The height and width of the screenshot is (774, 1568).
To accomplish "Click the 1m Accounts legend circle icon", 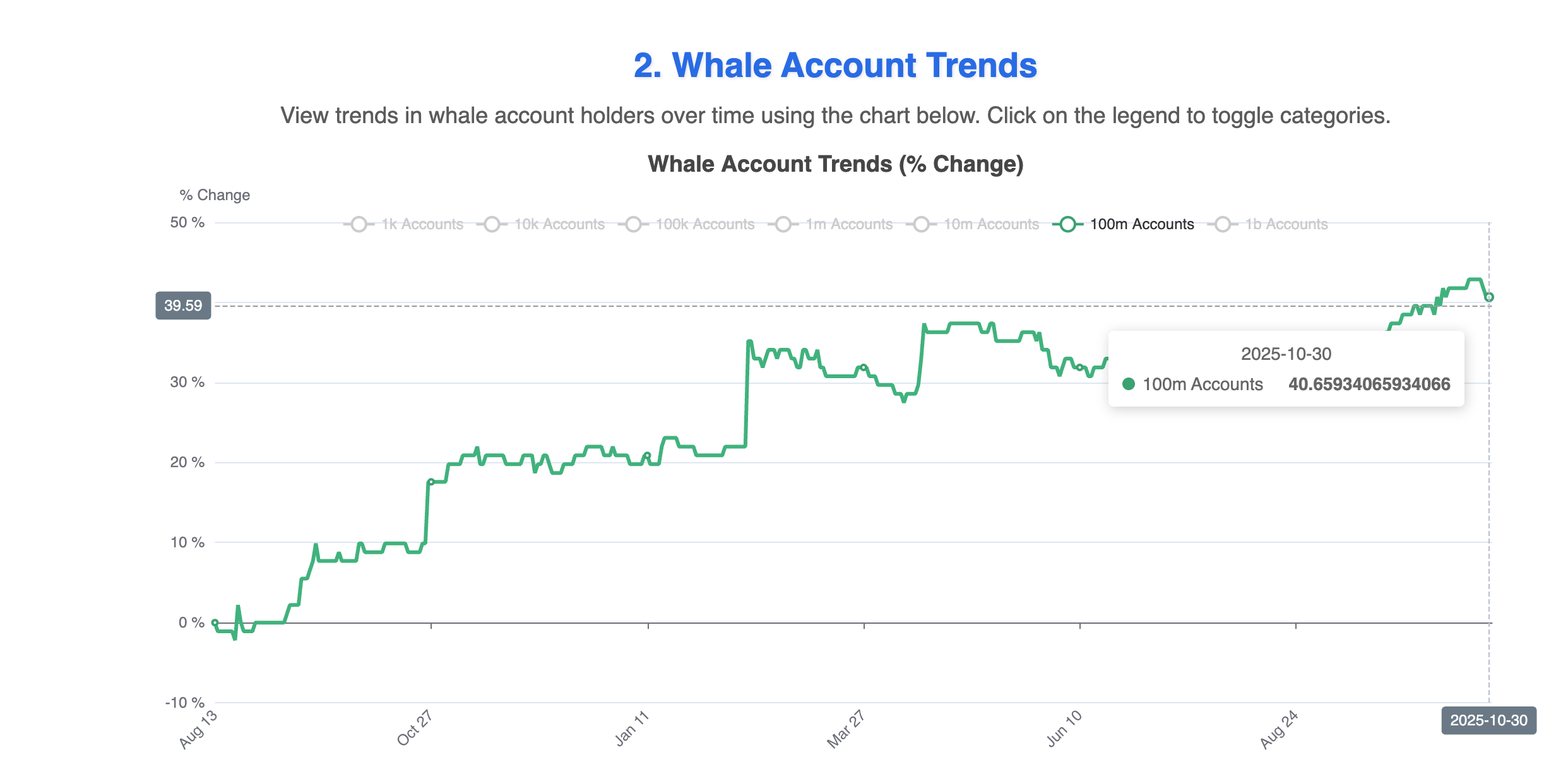I will point(785,223).
